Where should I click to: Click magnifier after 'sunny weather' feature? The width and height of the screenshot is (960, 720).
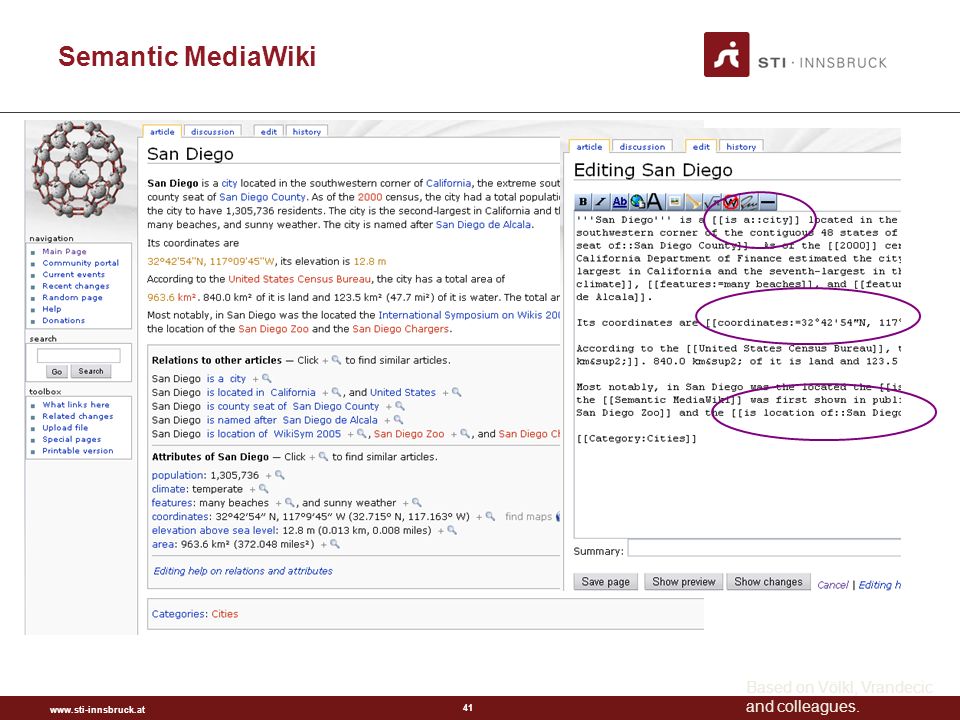tap(417, 503)
